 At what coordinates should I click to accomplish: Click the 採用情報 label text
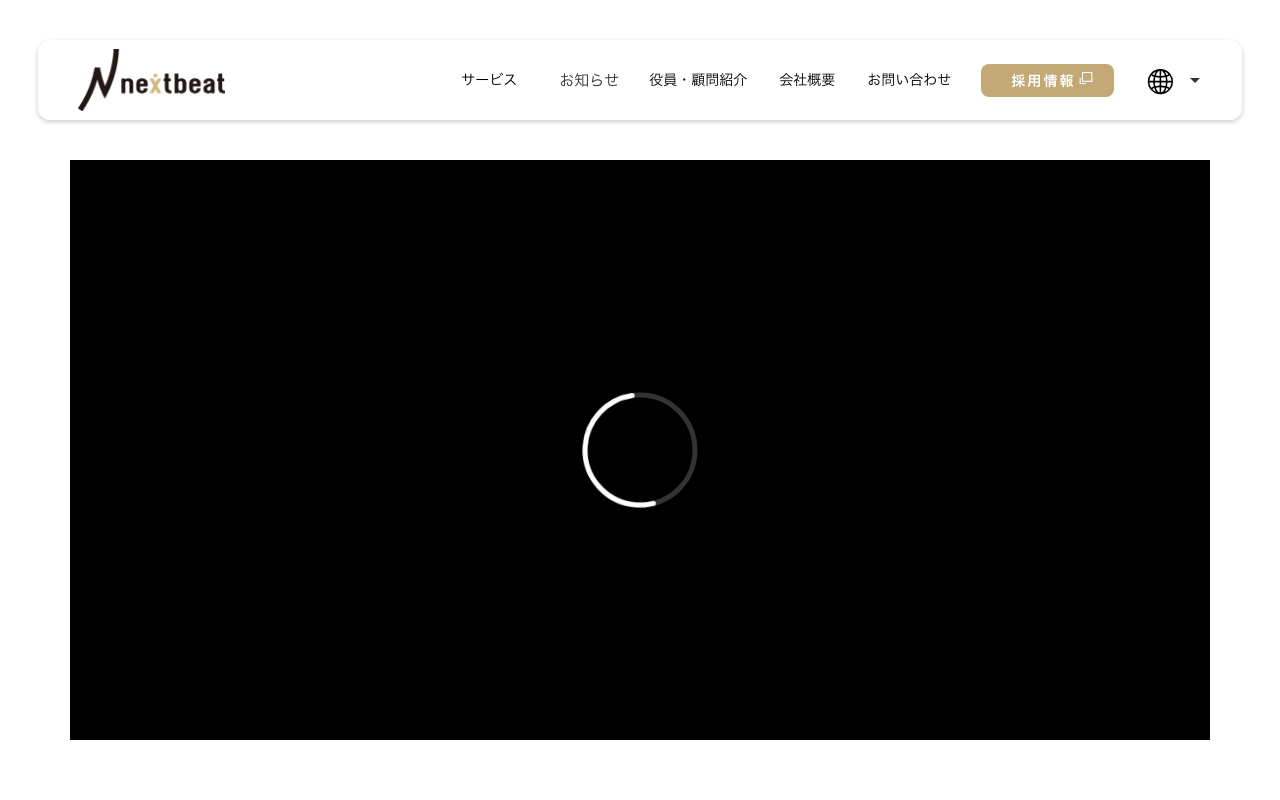[x=1042, y=81]
